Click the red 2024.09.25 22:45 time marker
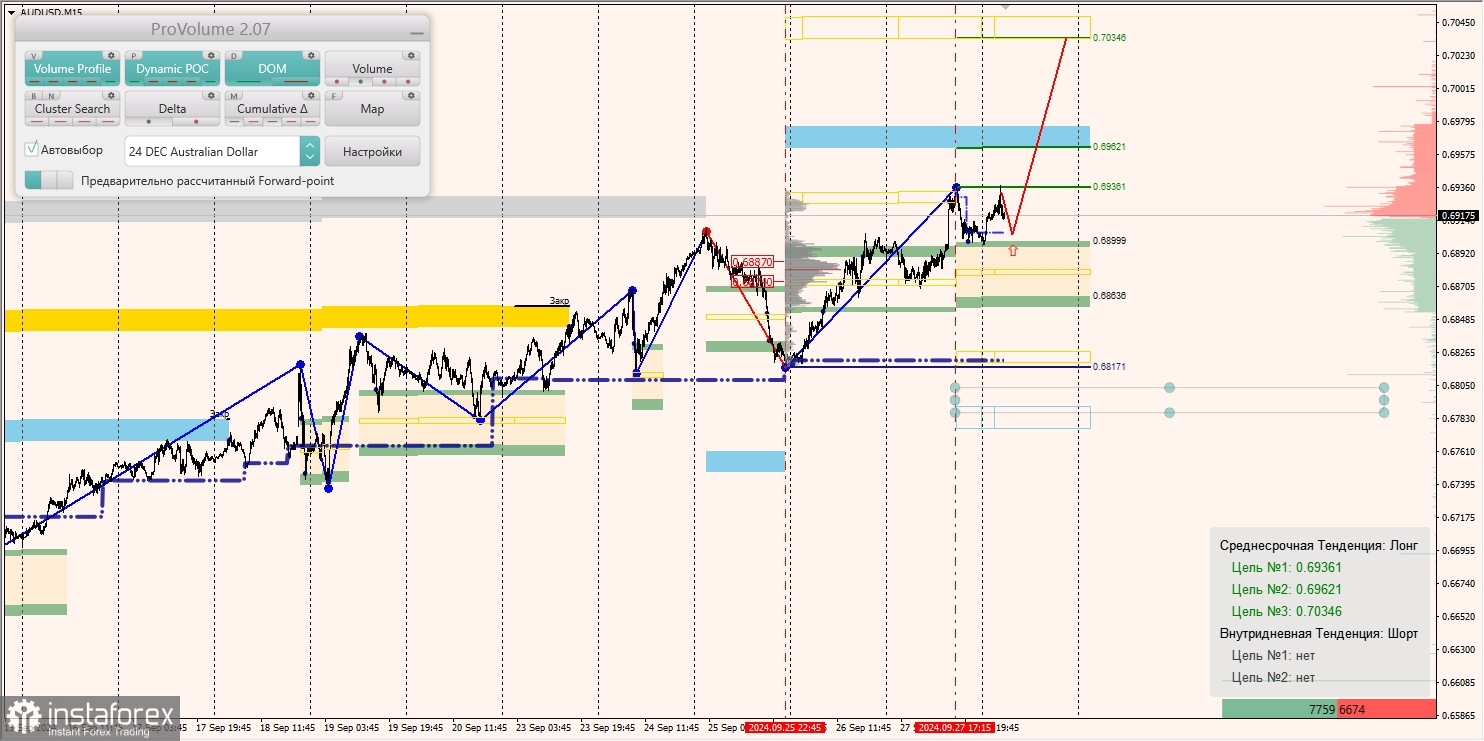Image resolution: width=1484 pixels, height=741 pixels. pos(786,728)
